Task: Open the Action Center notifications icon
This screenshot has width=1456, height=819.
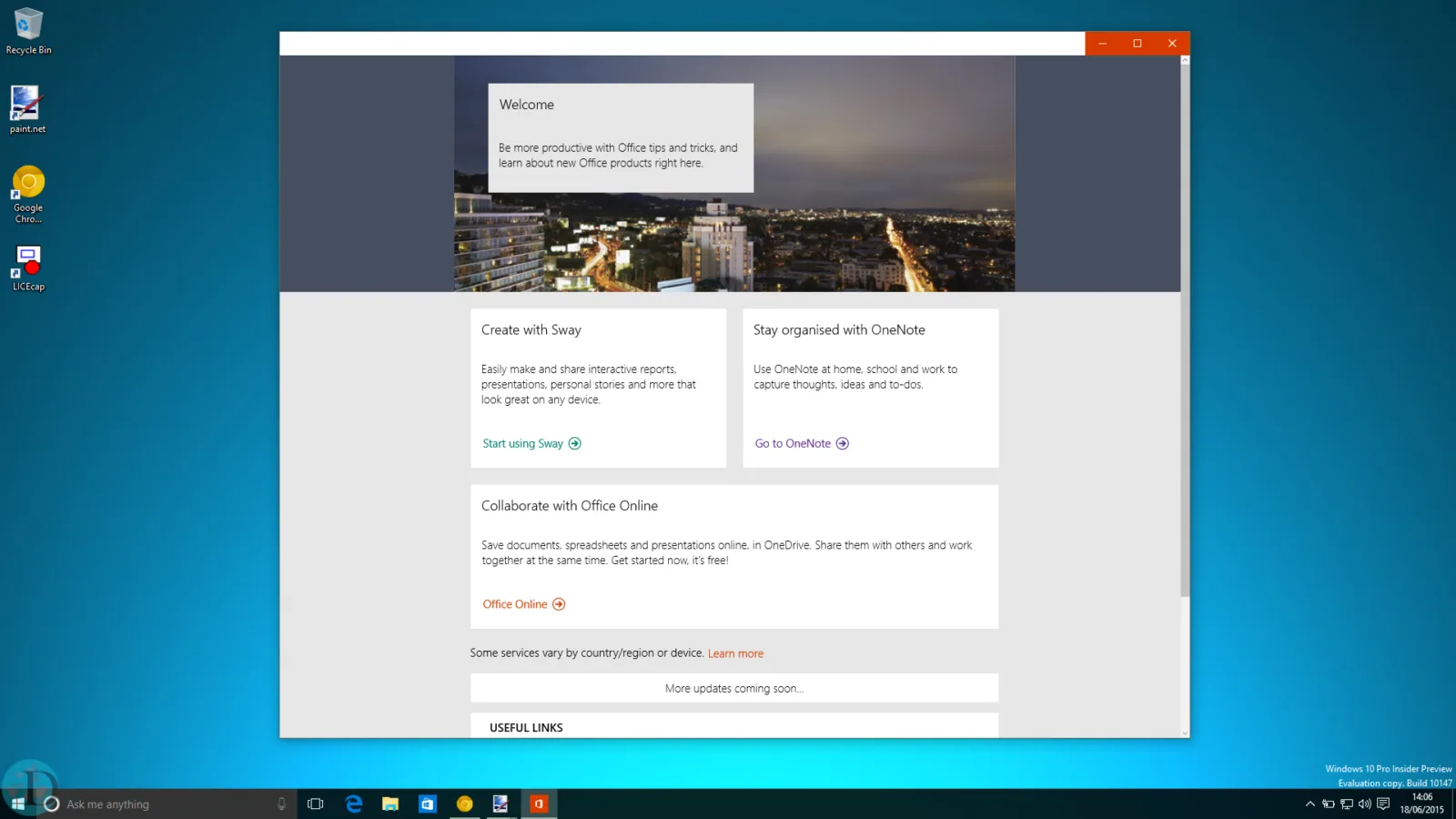Action: pos(1383,804)
